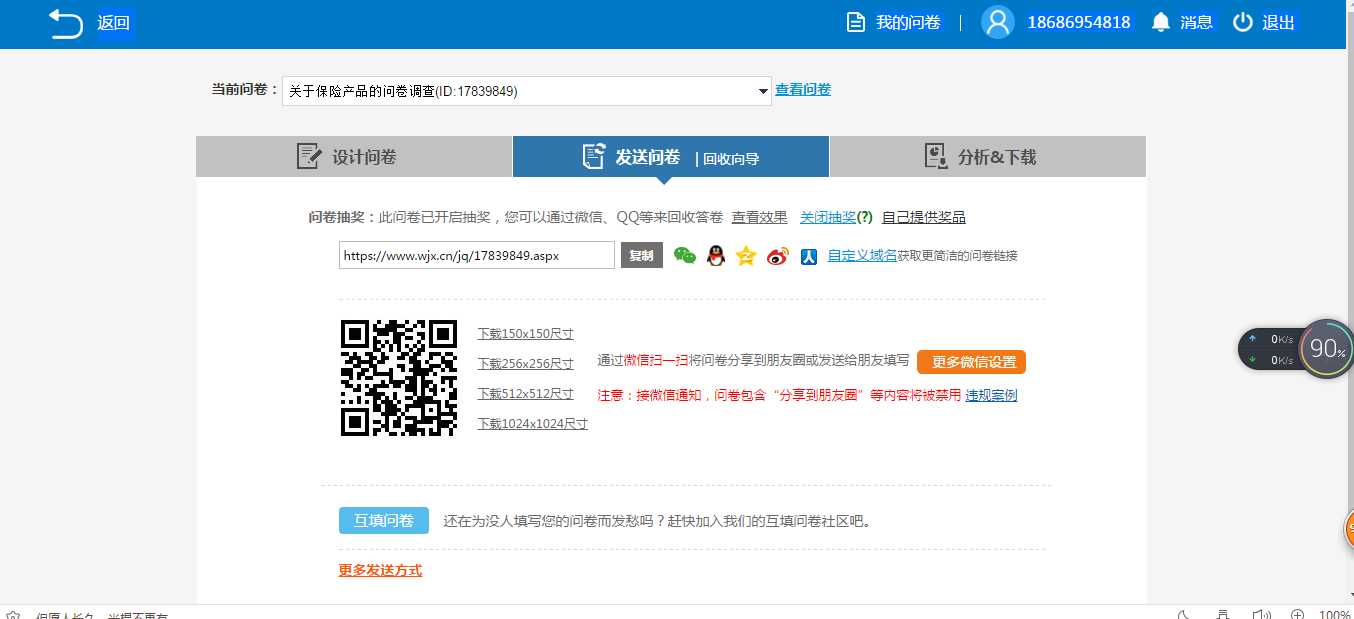Download 1024x1024 size QR code
1354x619 pixels.
pos(533,424)
